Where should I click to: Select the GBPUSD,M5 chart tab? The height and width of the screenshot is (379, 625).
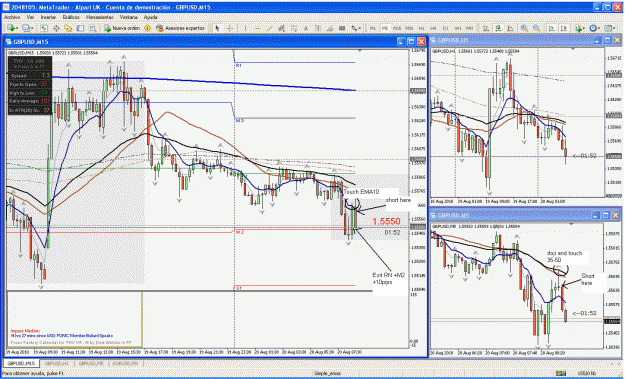point(91,363)
